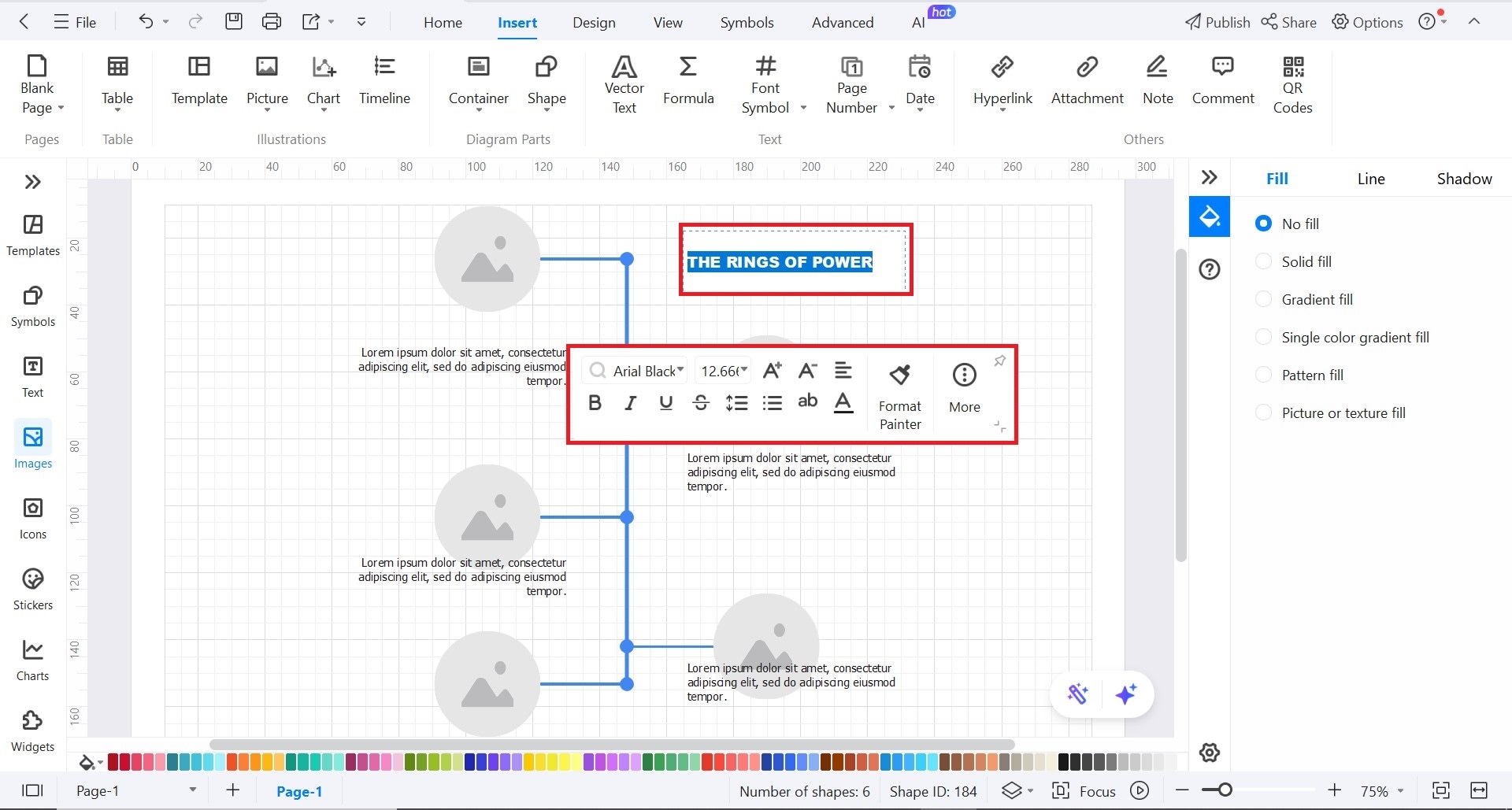Open Text panel in left sidebar
Viewport: 1512px width, 810px height.
pyautogui.click(x=33, y=377)
